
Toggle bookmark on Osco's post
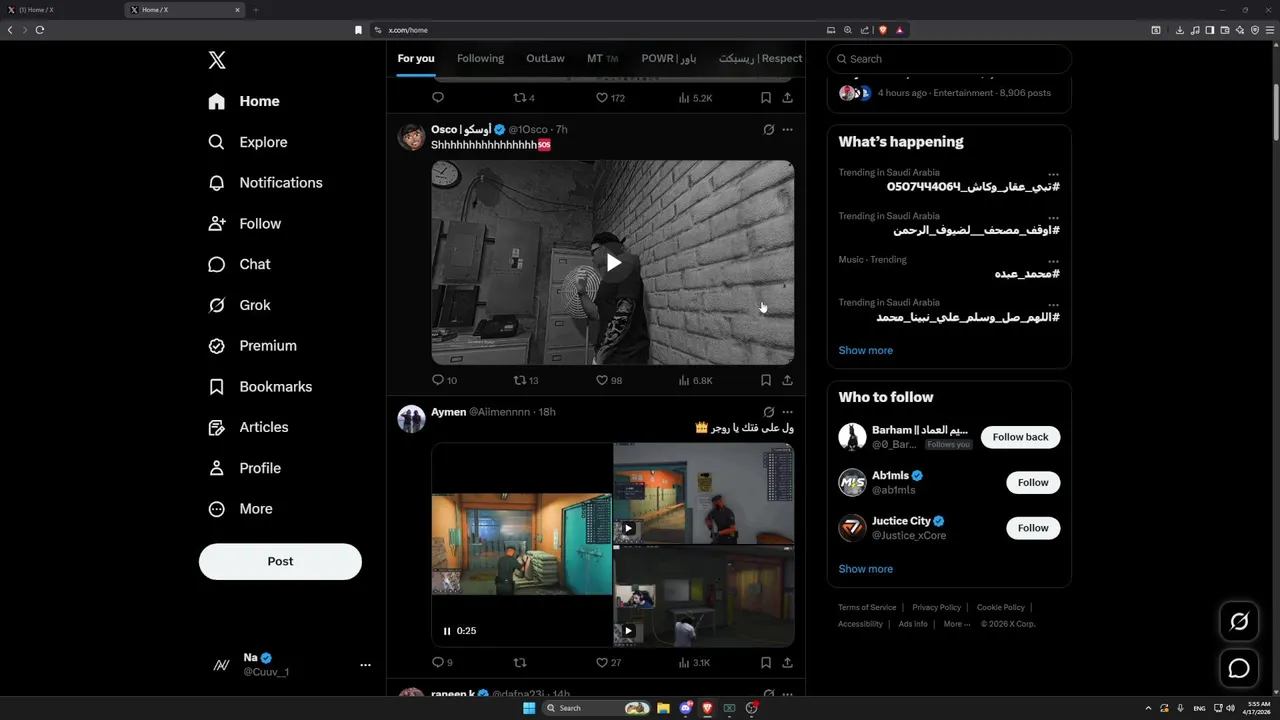click(765, 380)
